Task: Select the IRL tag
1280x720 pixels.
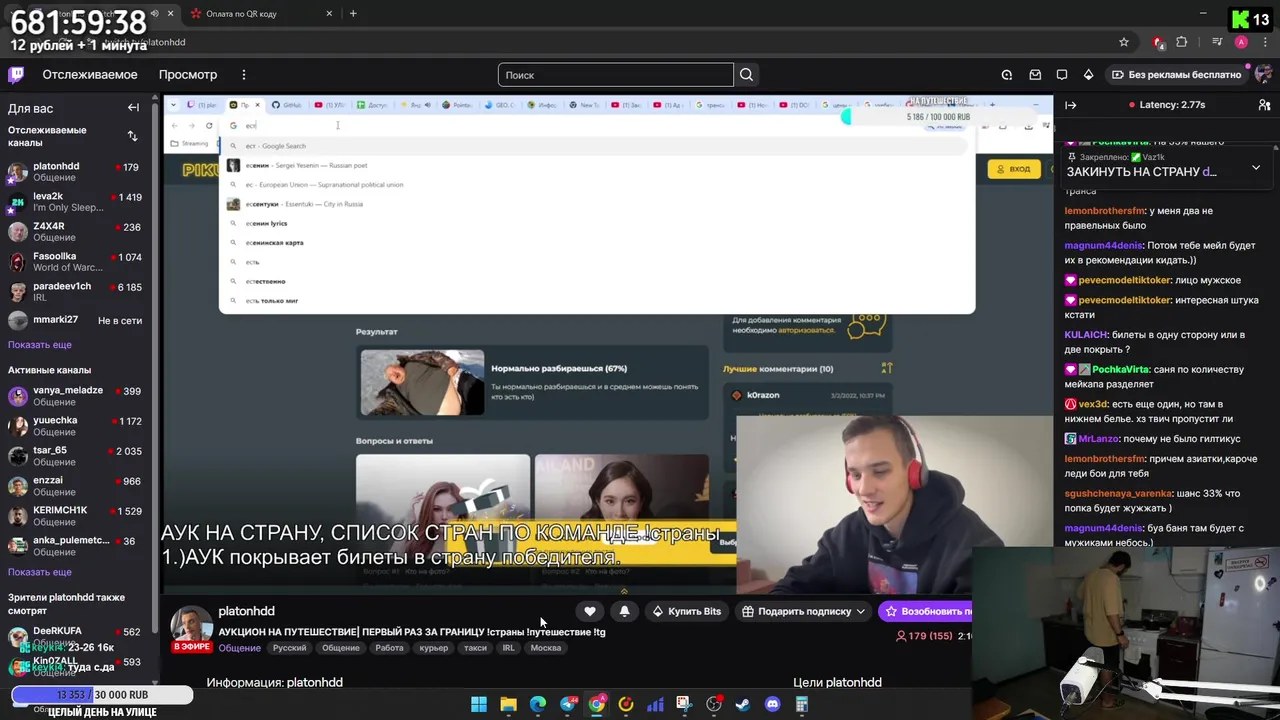Action: point(509,648)
